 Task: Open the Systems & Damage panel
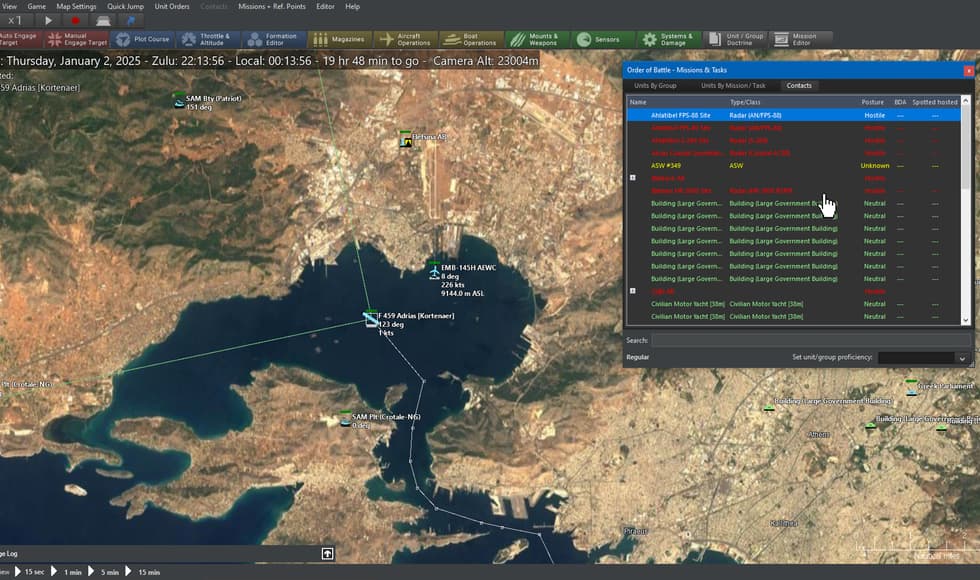click(x=671, y=39)
